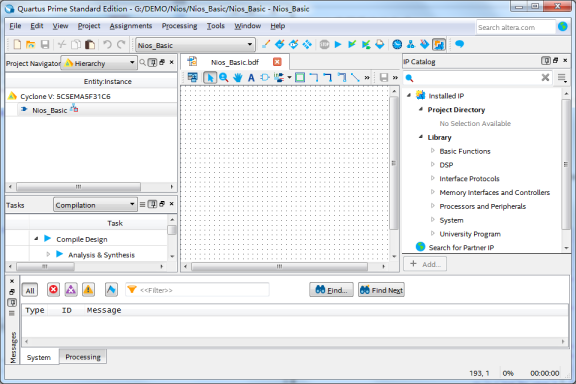Click the Paste clipboard icon
This screenshot has width=576, height=384.
[90, 45]
